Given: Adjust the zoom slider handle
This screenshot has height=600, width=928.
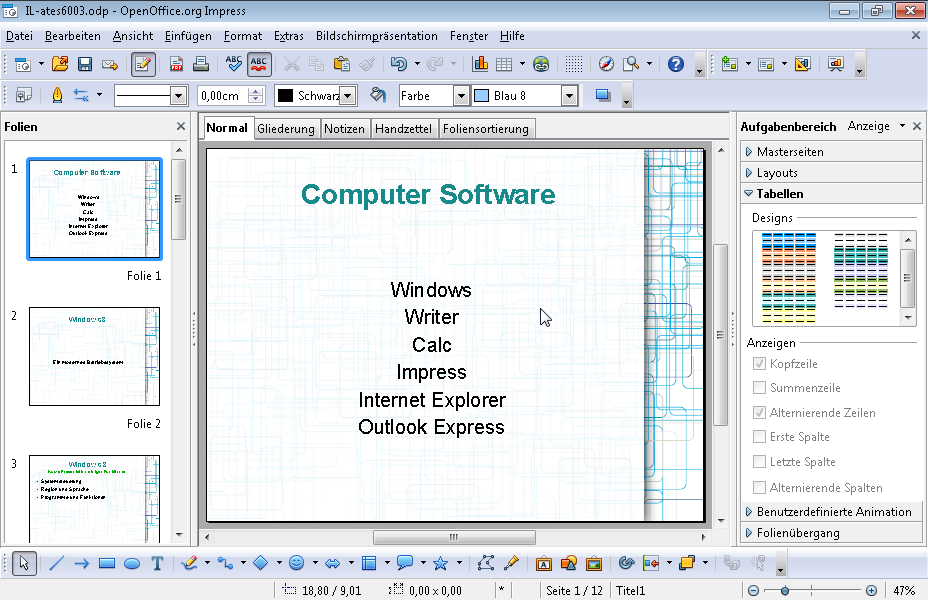Looking at the screenshot, I should click(x=785, y=591).
